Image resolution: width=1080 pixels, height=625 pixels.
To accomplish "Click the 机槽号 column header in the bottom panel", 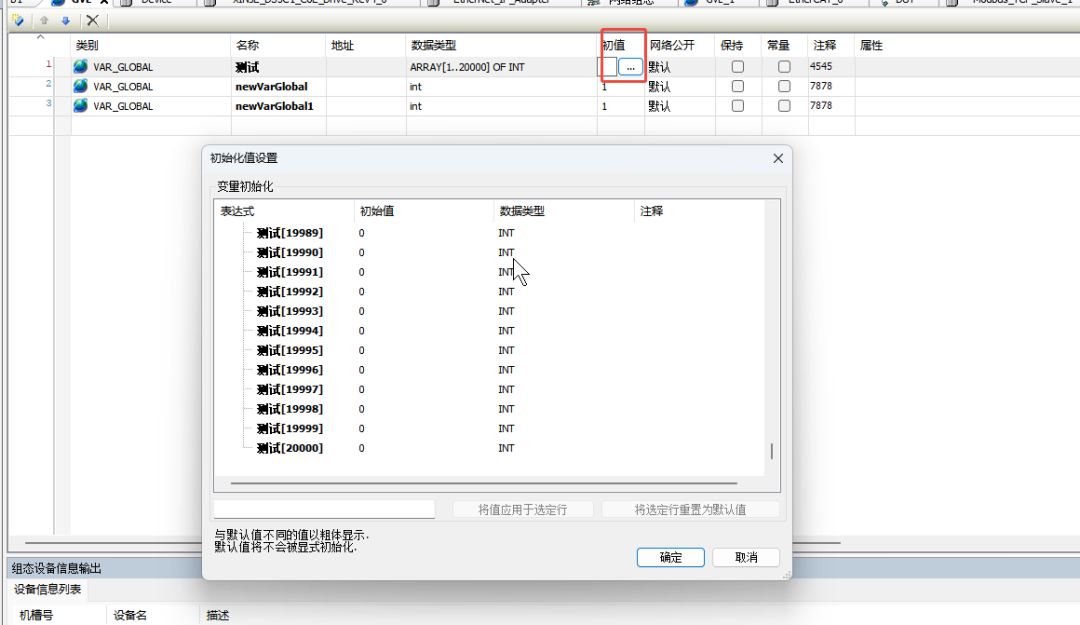I will point(37,615).
